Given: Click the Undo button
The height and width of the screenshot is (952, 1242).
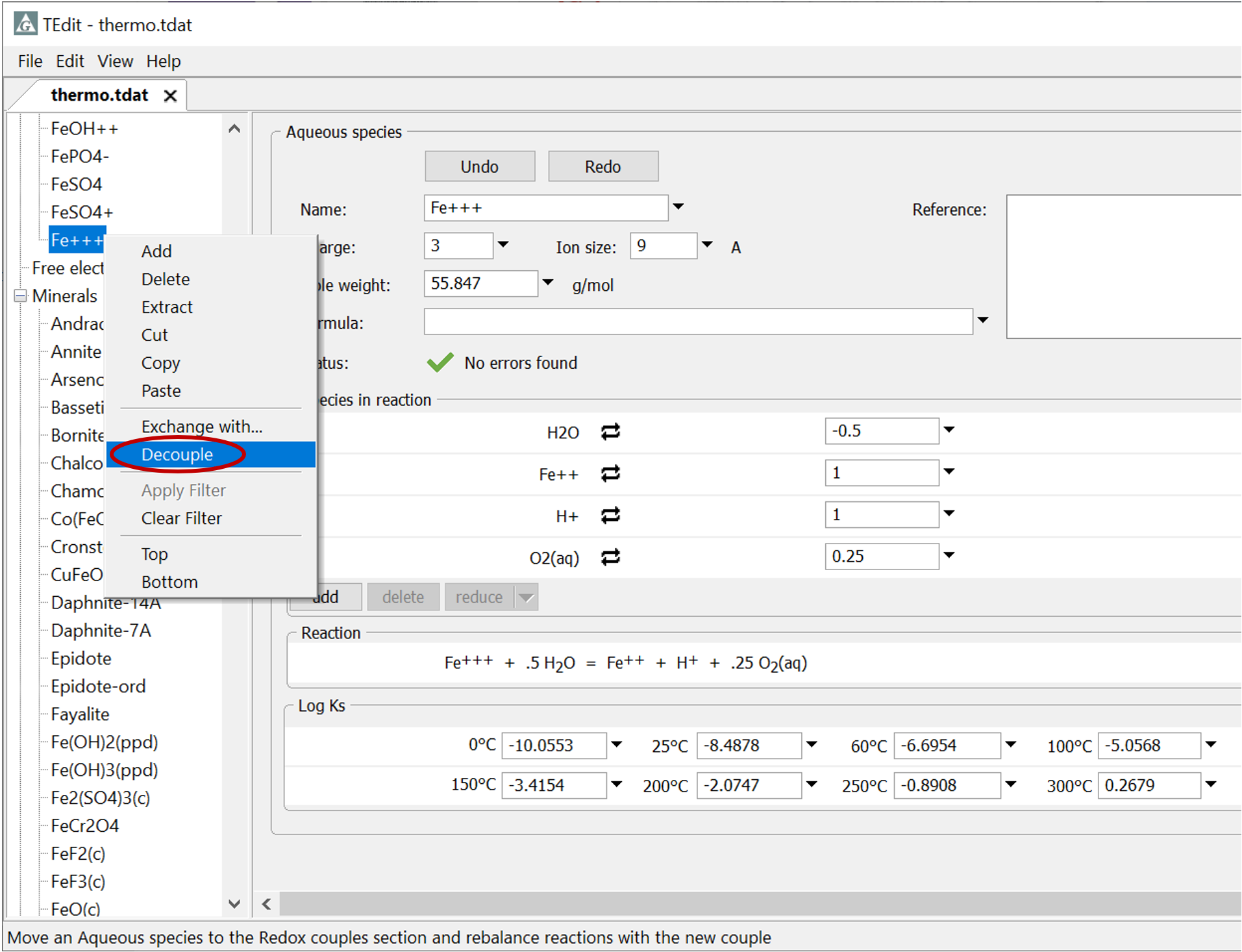Looking at the screenshot, I should [480, 167].
